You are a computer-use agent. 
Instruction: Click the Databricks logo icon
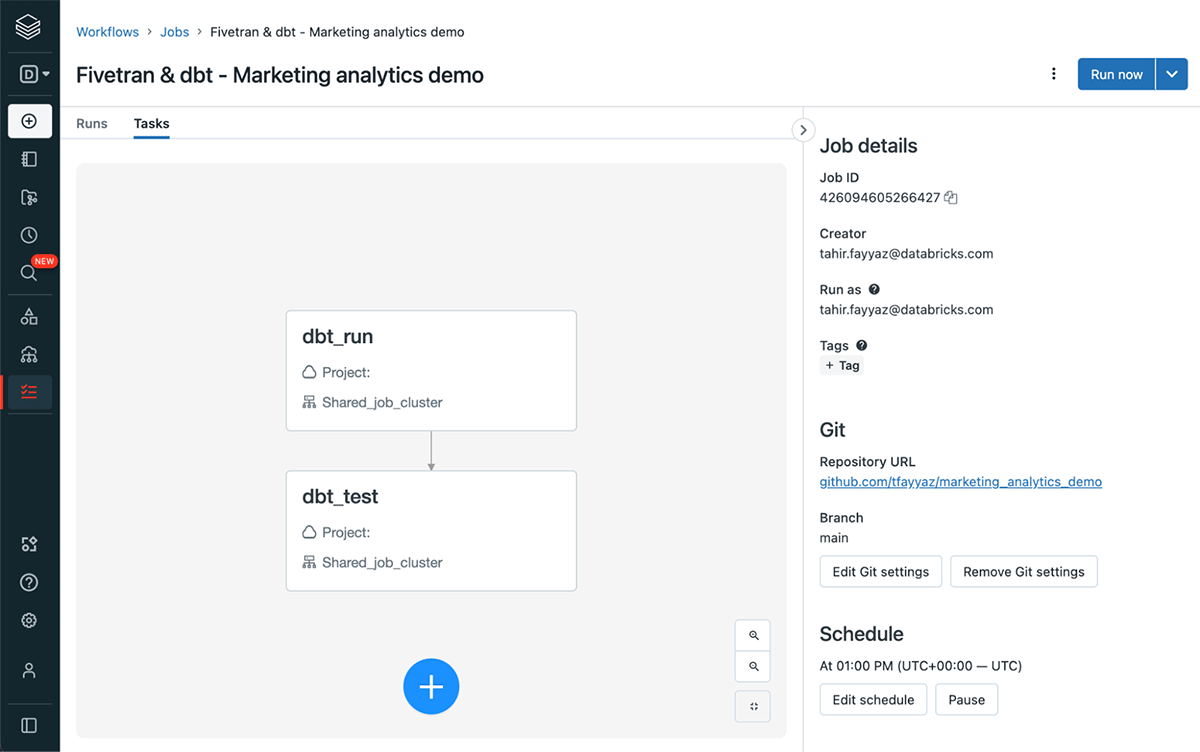point(29,27)
